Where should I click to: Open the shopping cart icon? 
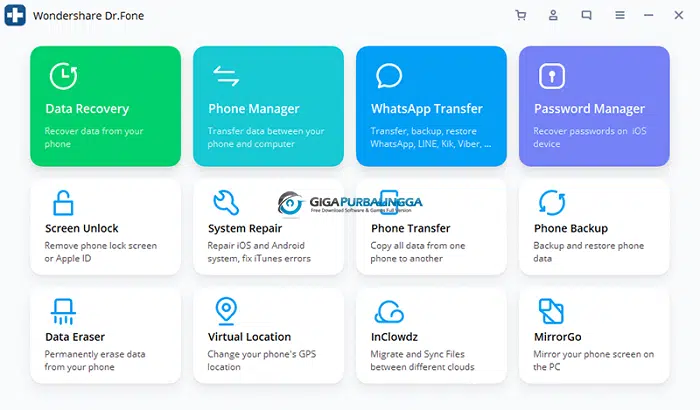click(x=521, y=15)
